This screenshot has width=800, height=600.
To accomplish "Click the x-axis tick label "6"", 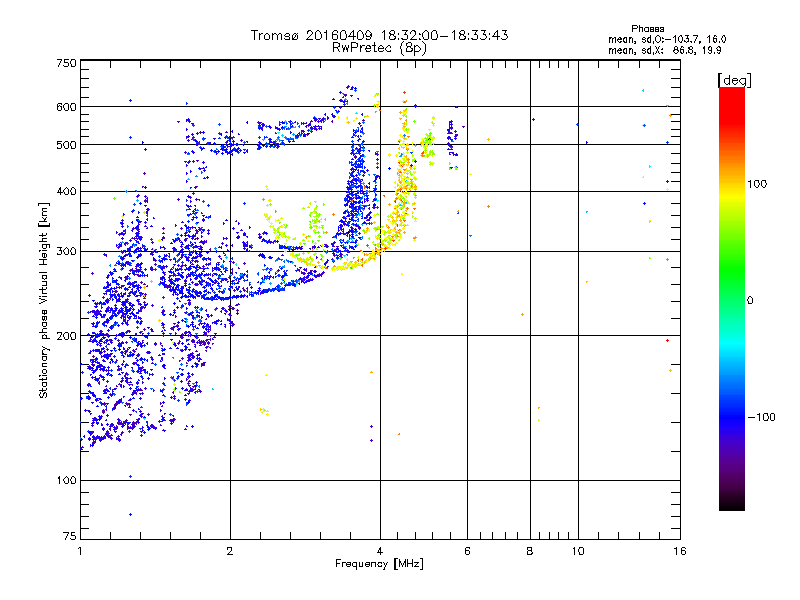I will coord(467,551).
